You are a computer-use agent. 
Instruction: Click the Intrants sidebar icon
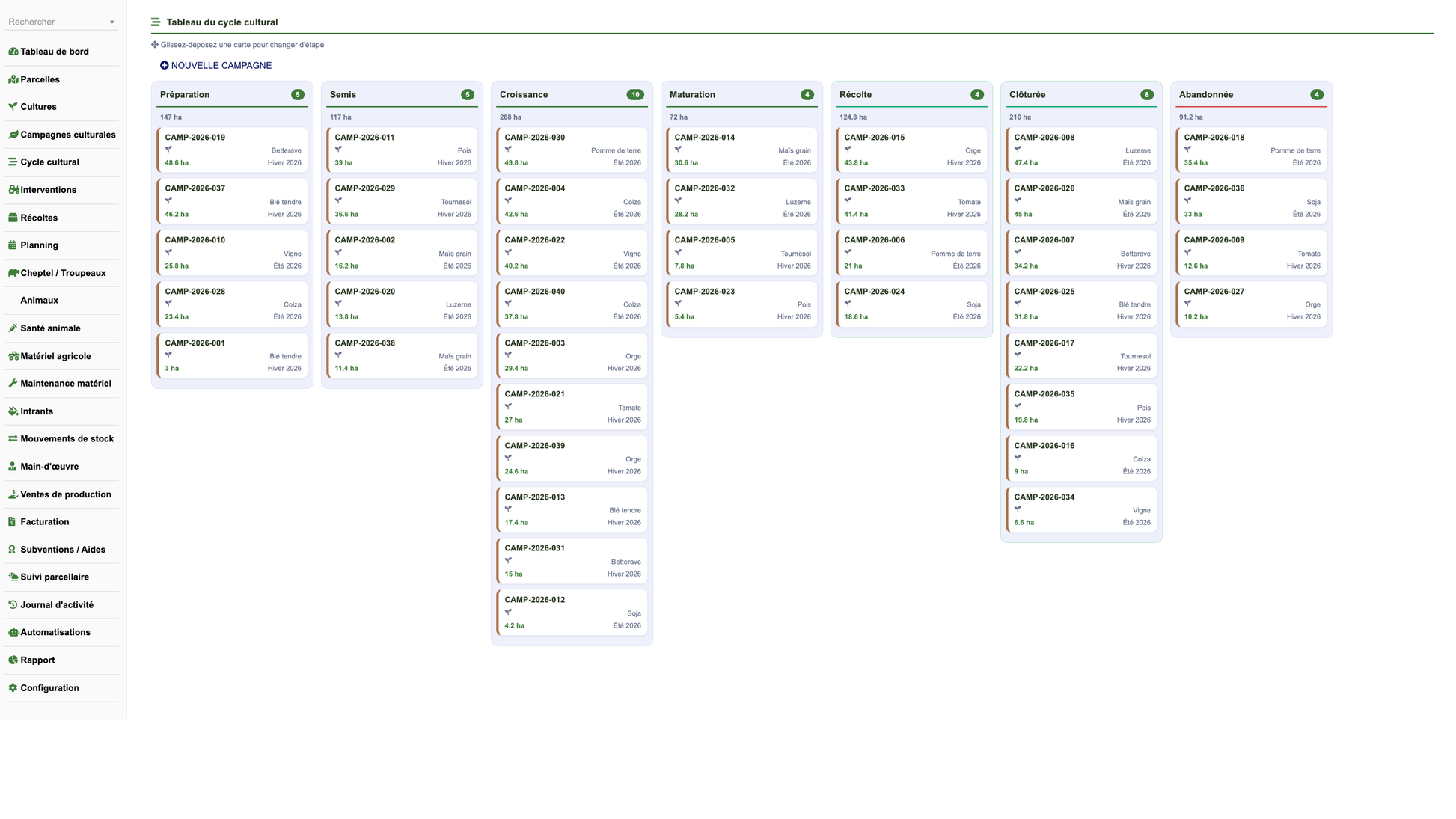pyautogui.click(x=13, y=411)
